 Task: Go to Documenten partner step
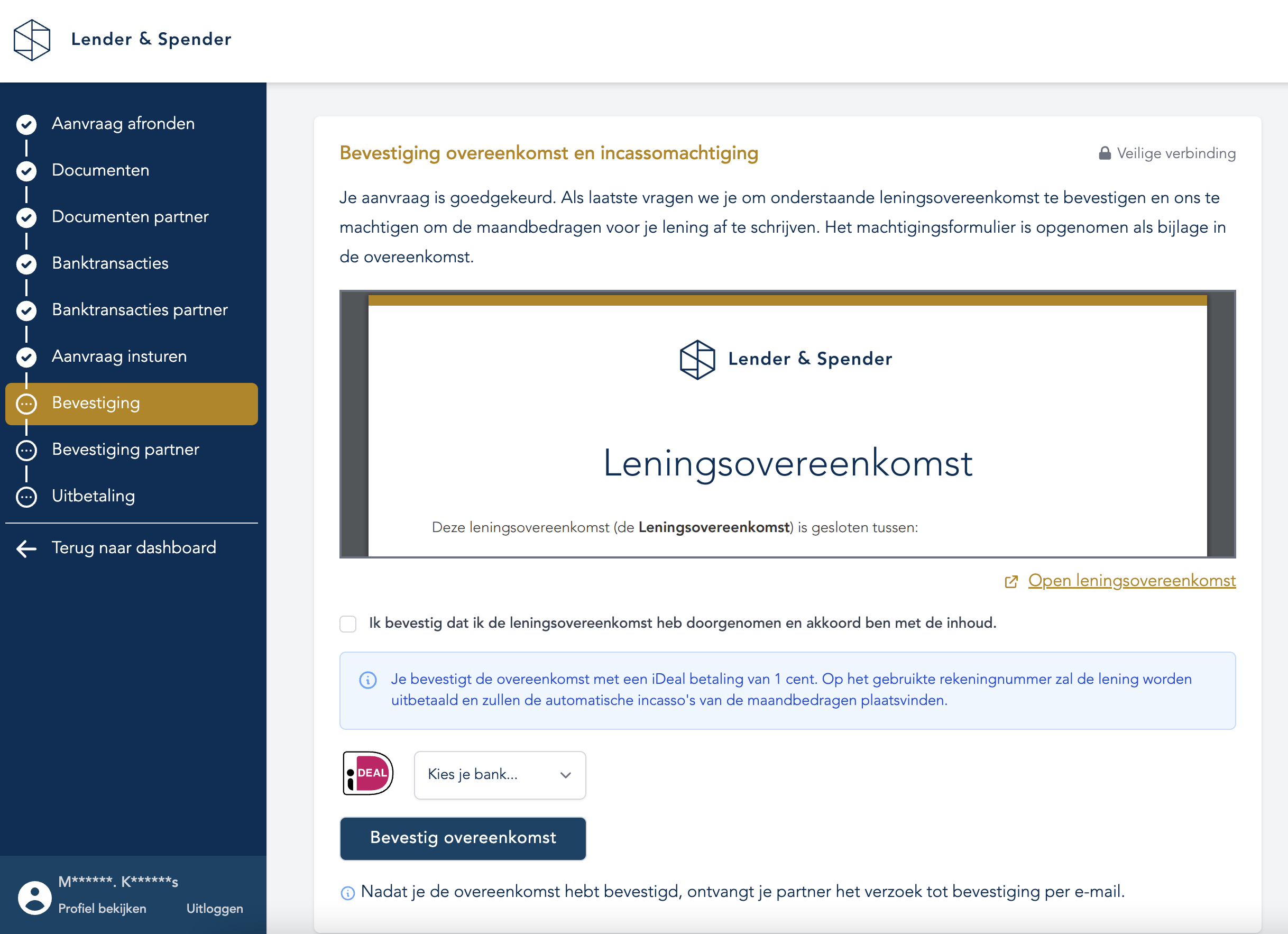(130, 217)
